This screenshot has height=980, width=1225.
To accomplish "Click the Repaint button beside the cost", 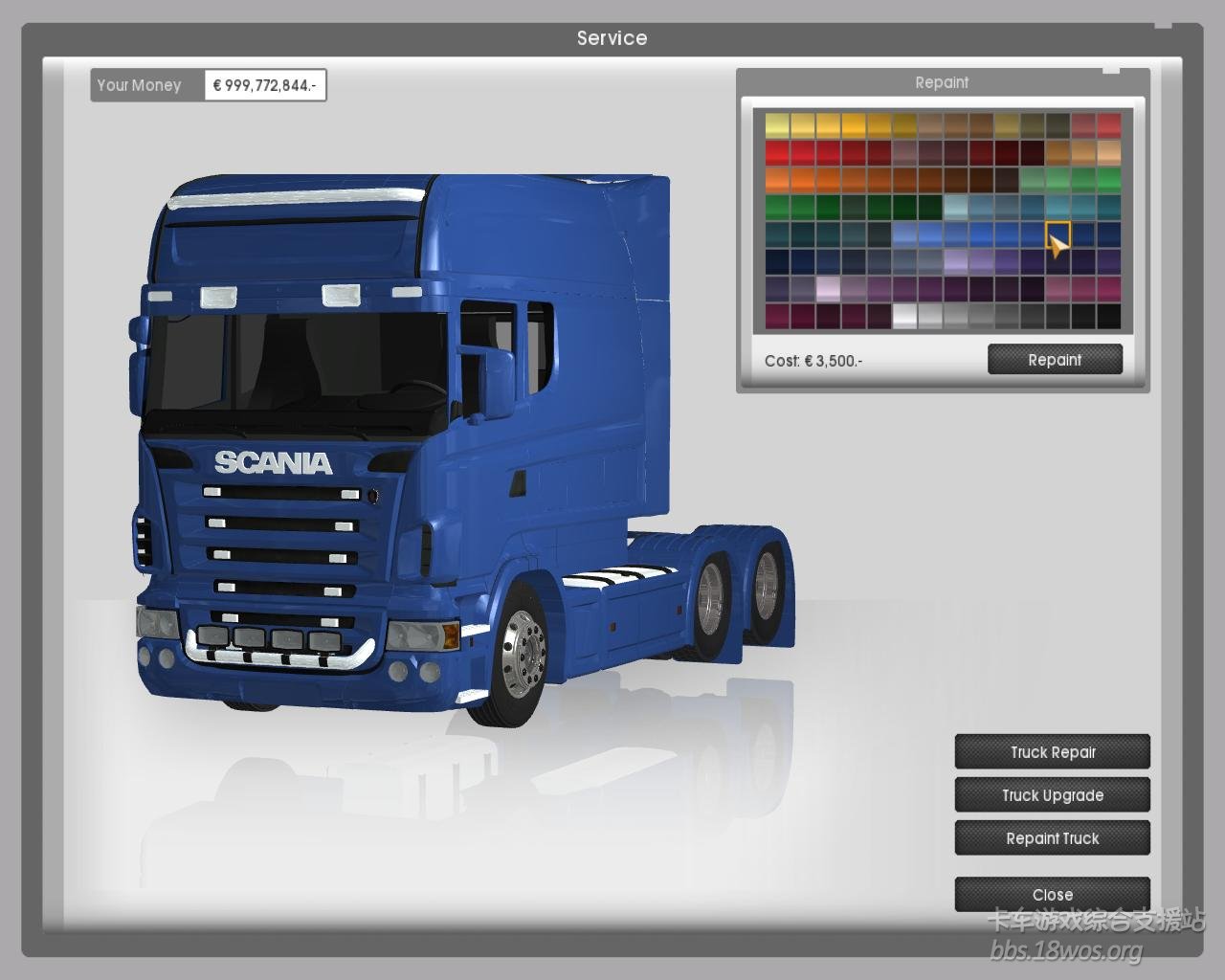I will 1055,360.
